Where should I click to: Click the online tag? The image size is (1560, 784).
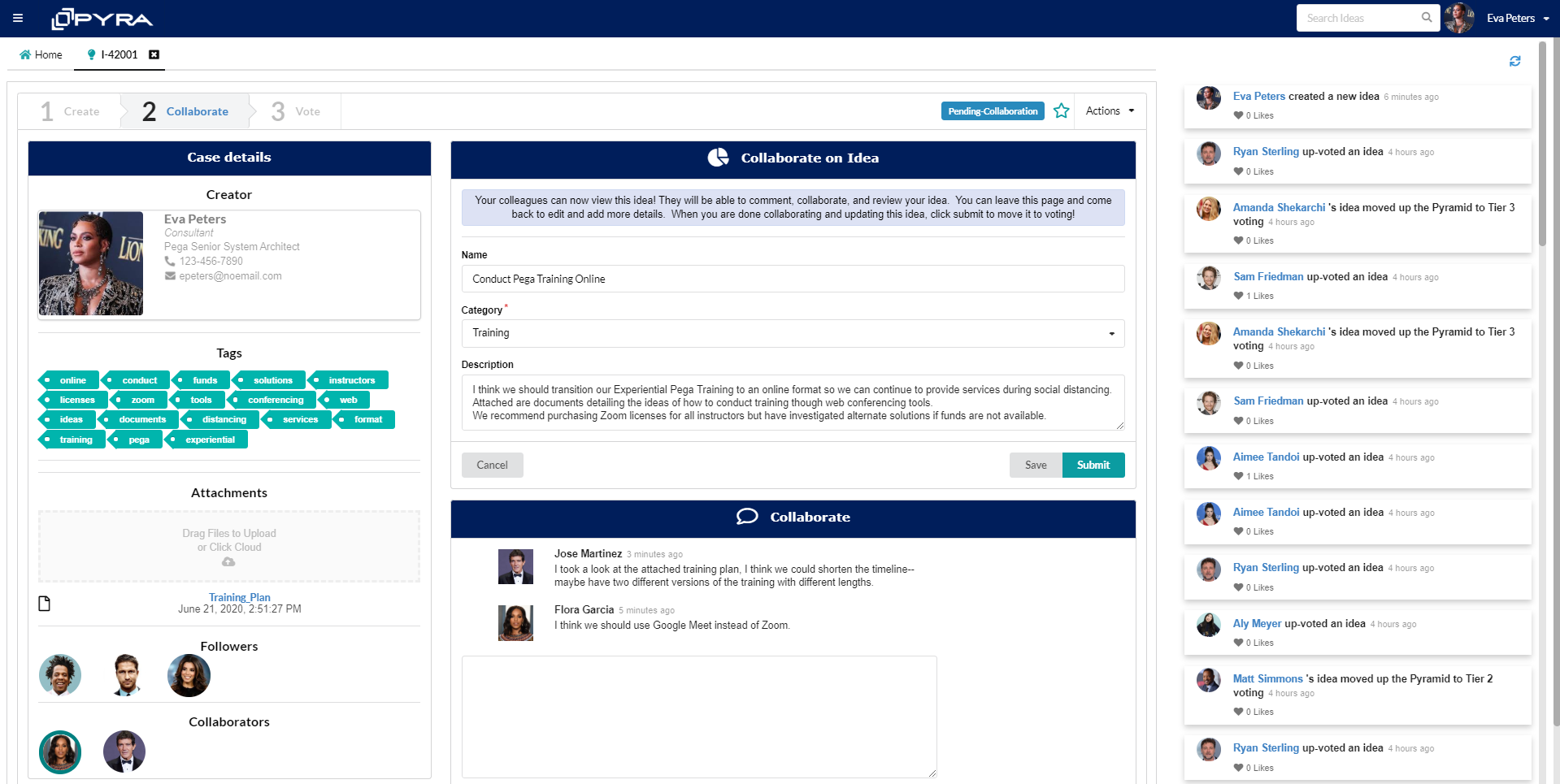point(68,380)
